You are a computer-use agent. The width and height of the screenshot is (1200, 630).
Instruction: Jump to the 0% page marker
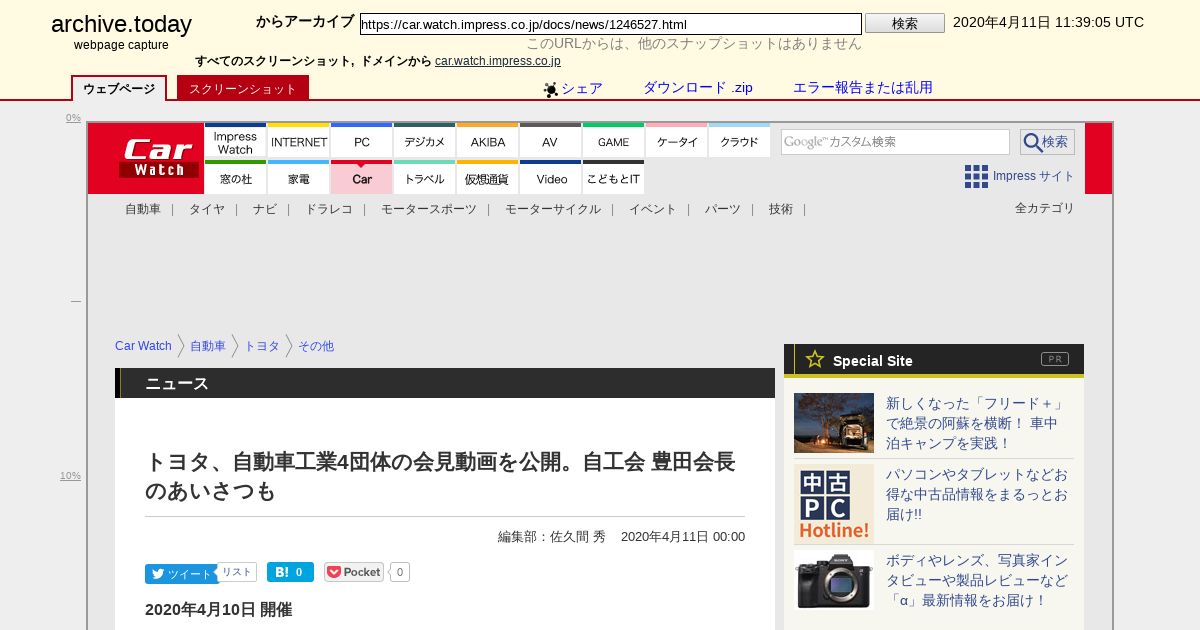(x=73, y=118)
